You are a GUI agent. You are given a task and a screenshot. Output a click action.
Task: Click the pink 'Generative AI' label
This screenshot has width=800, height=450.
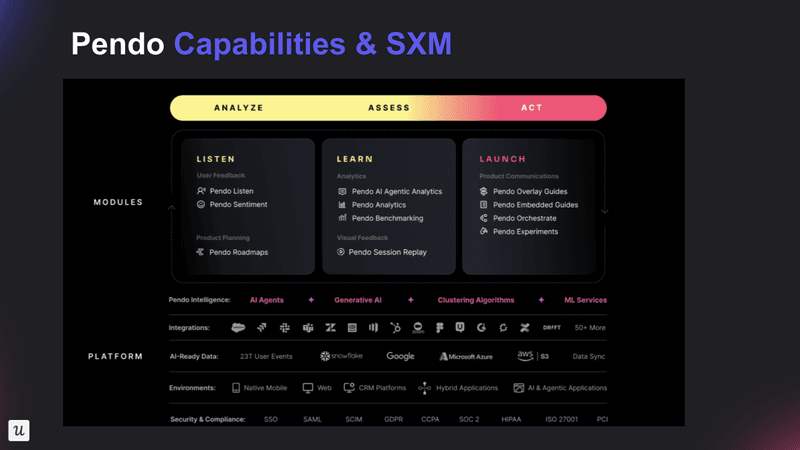pyautogui.click(x=358, y=300)
